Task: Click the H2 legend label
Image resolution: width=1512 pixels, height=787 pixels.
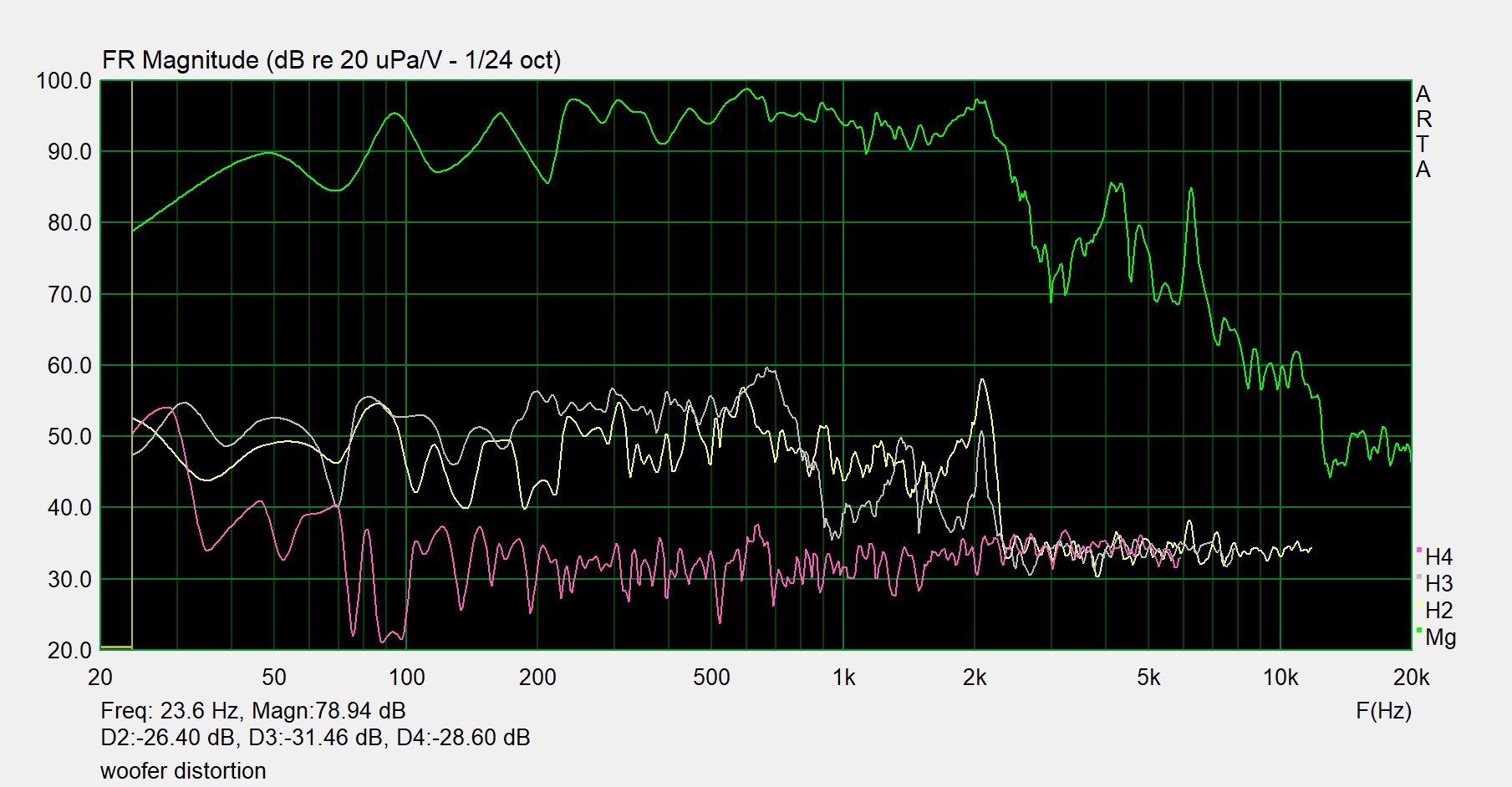Action: 1438,611
